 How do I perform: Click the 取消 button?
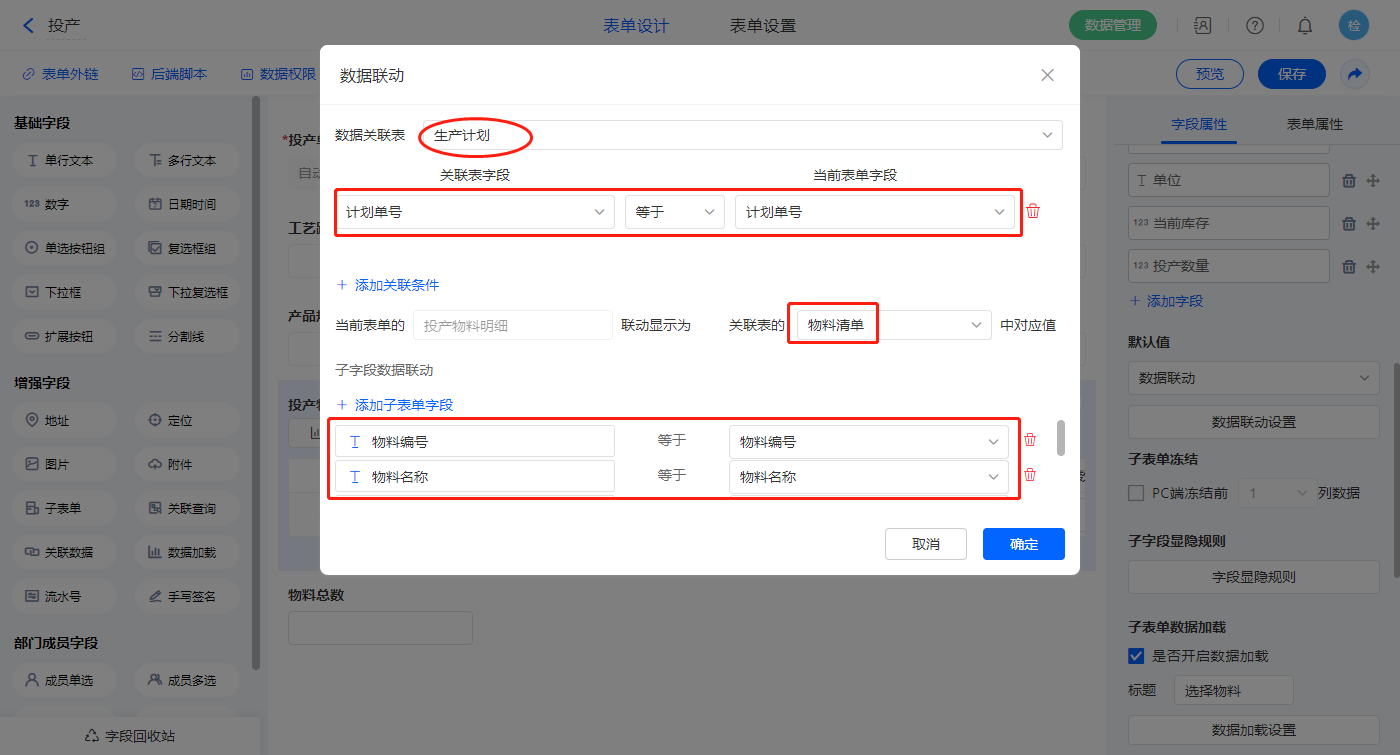(x=925, y=544)
